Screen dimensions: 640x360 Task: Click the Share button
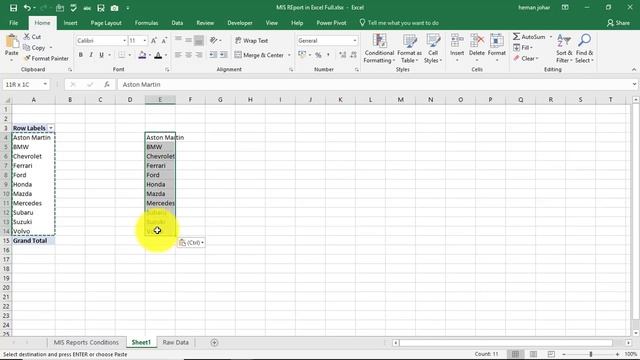click(618, 23)
